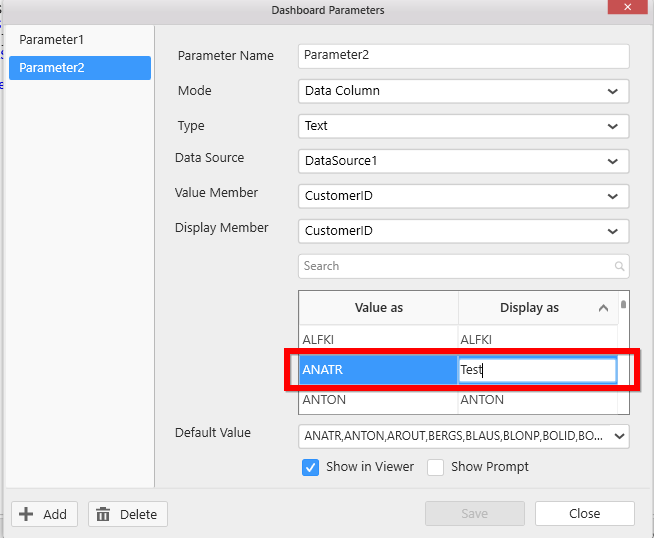This screenshot has height=538, width=654.
Task: Expand the Type dropdown
Action: tap(612, 126)
